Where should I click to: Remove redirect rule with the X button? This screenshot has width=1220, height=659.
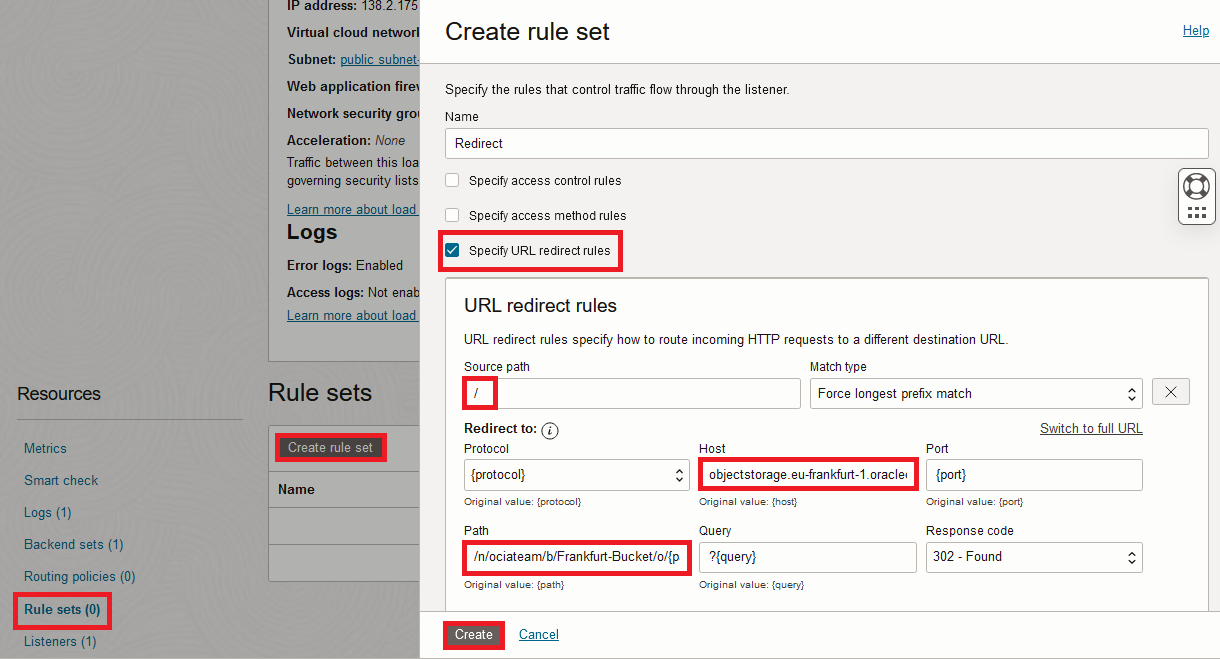click(x=1170, y=392)
